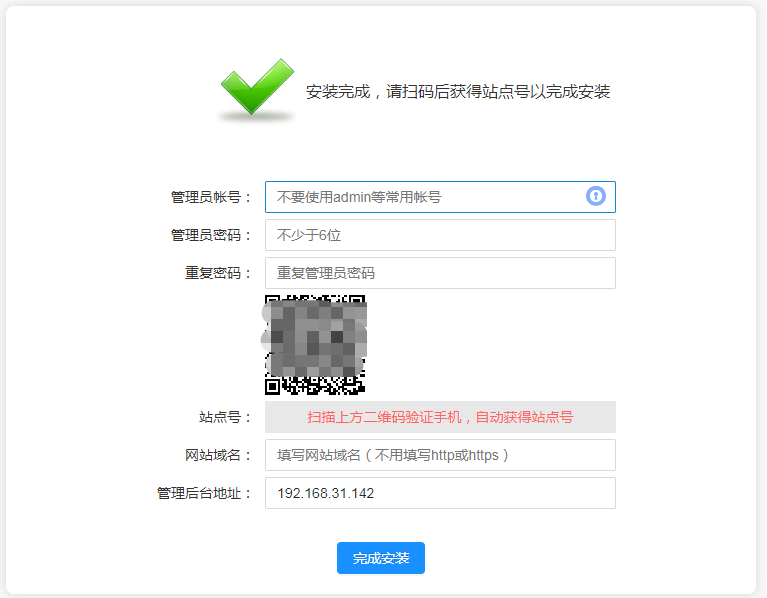This screenshot has height=598, width=767.
Task: Click the pixelated QR code image
Action: click(316, 345)
